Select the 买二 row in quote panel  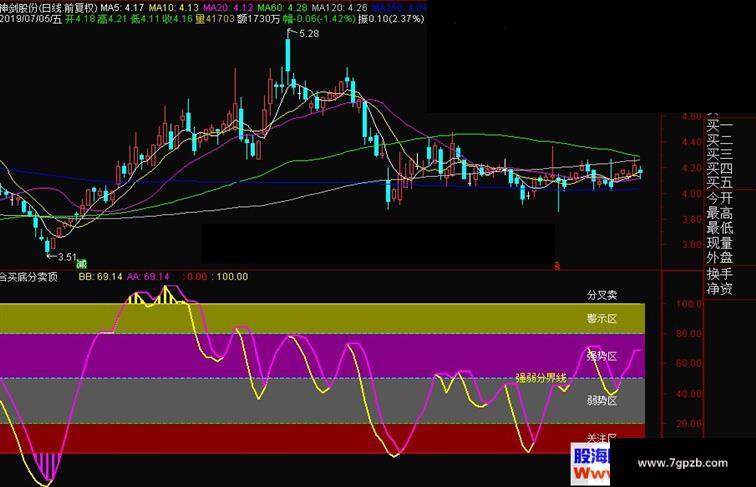(x=720, y=140)
